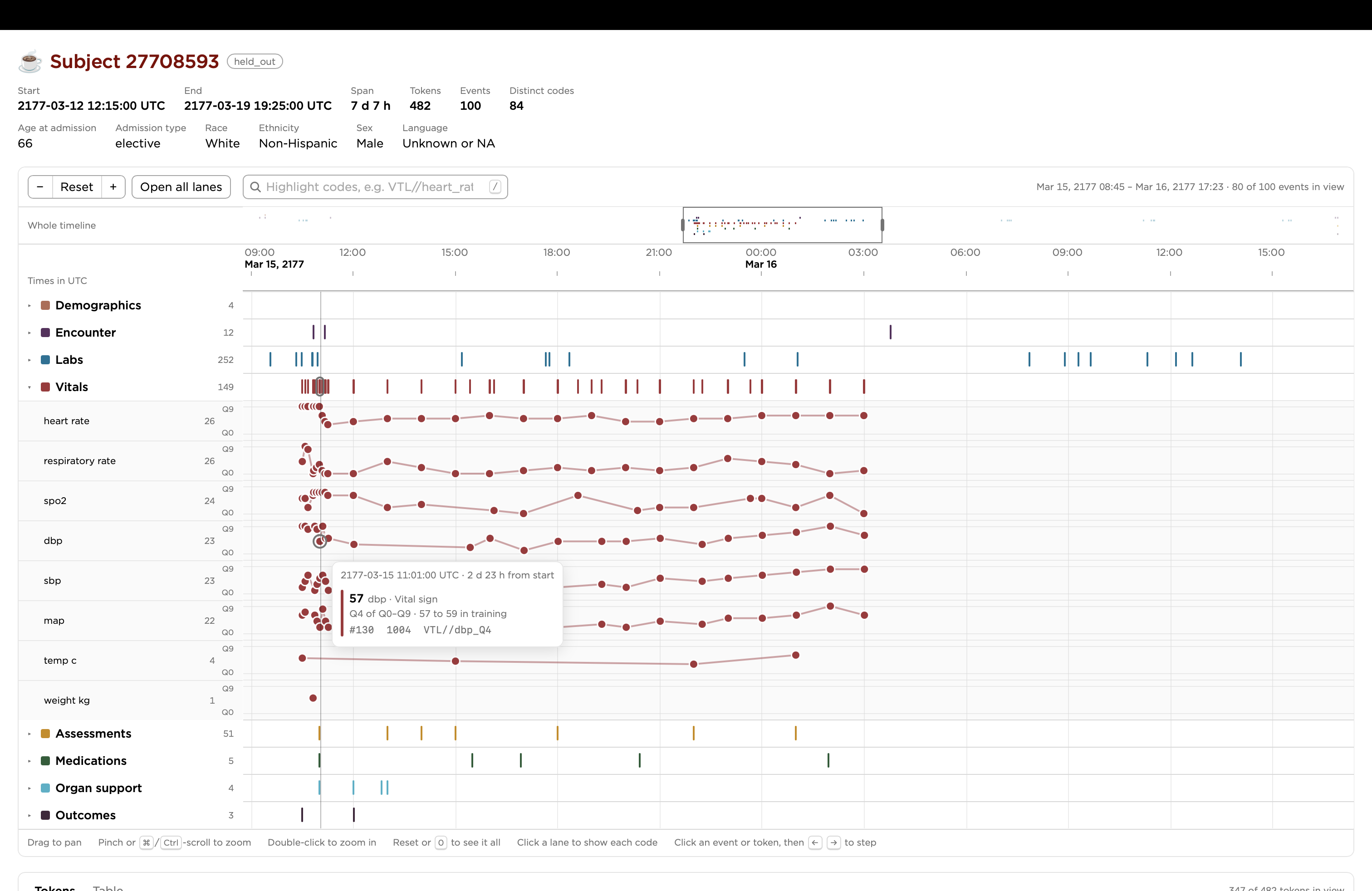Expand the Demographics lane

(x=29, y=305)
